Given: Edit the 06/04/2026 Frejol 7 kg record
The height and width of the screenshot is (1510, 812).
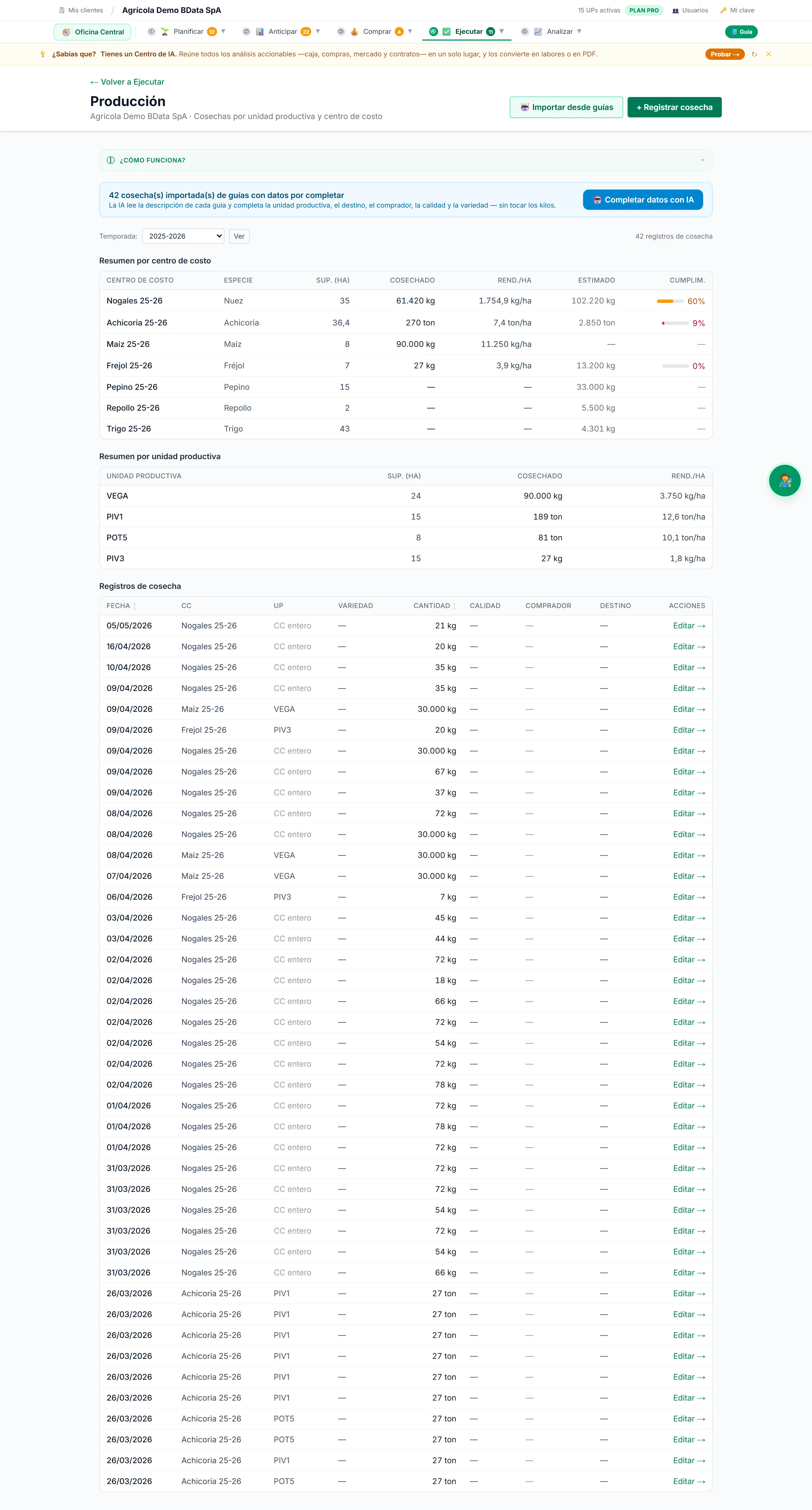Looking at the screenshot, I should pyautogui.click(x=689, y=897).
